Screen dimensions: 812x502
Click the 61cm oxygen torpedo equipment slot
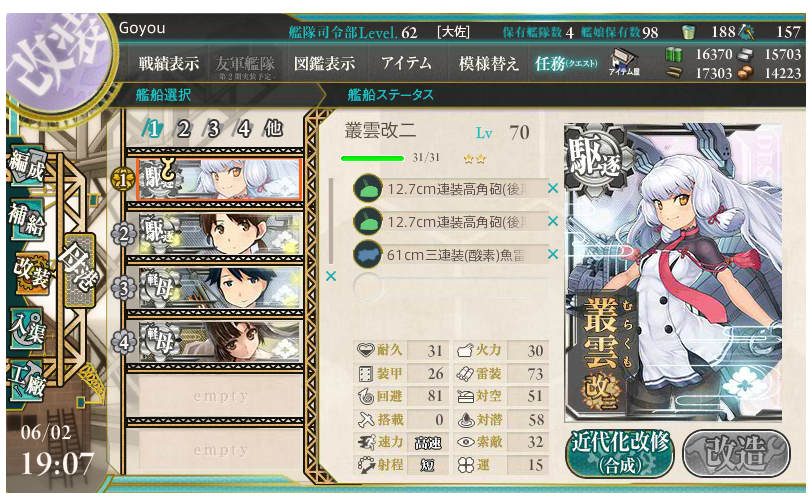click(x=450, y=255)
